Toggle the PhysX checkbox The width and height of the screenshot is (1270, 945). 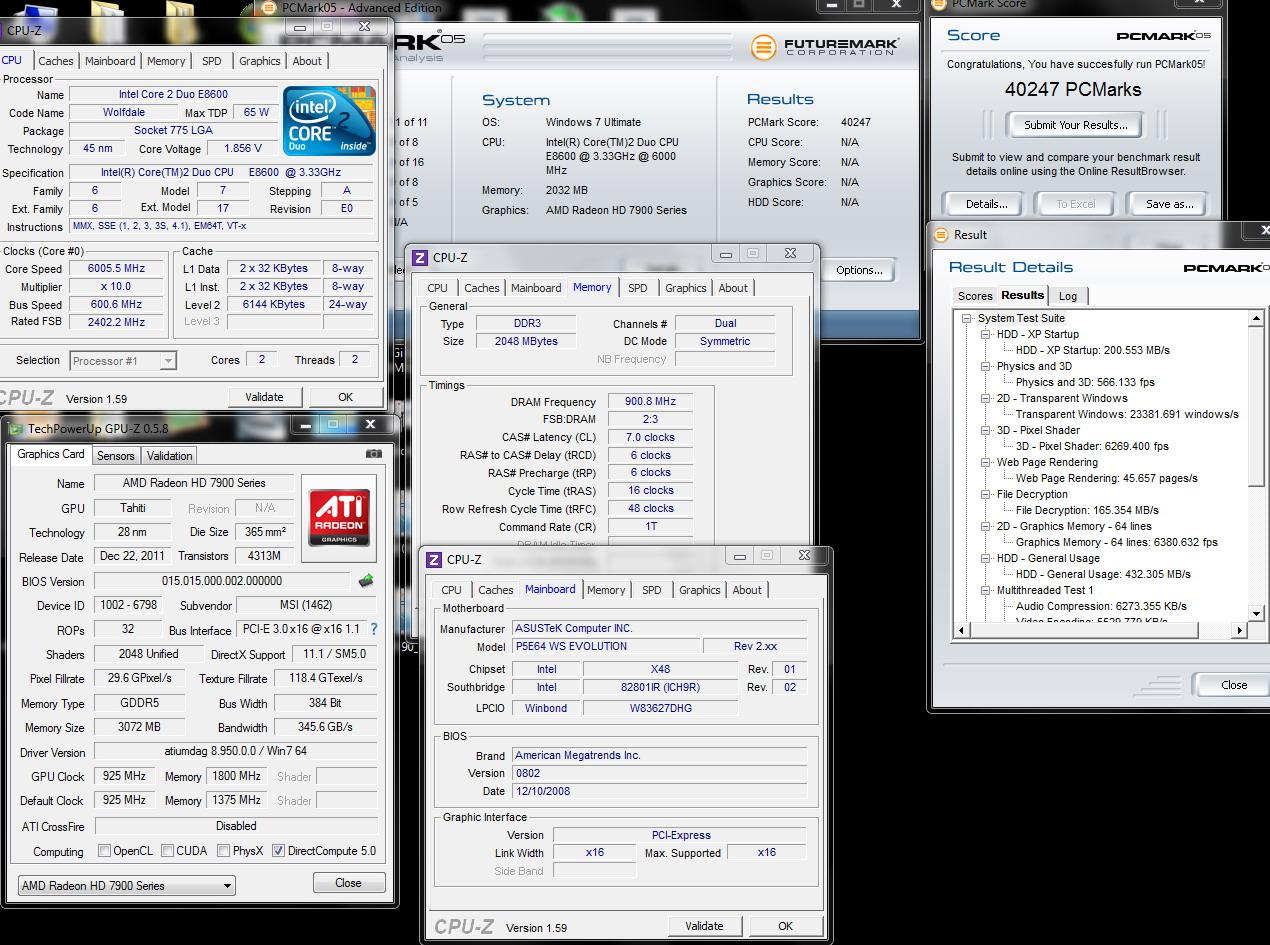(223, 851)
